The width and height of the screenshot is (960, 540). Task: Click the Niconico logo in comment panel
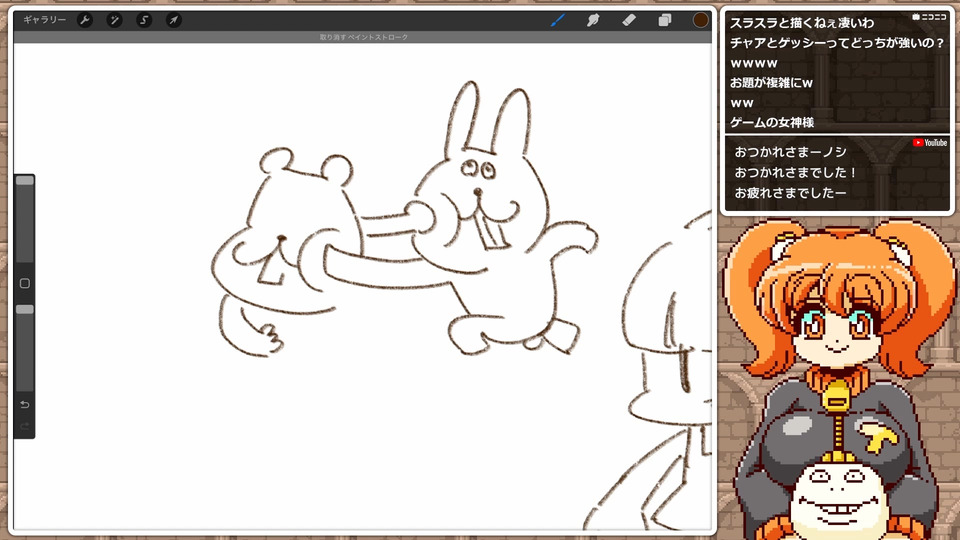pos(929,17)
